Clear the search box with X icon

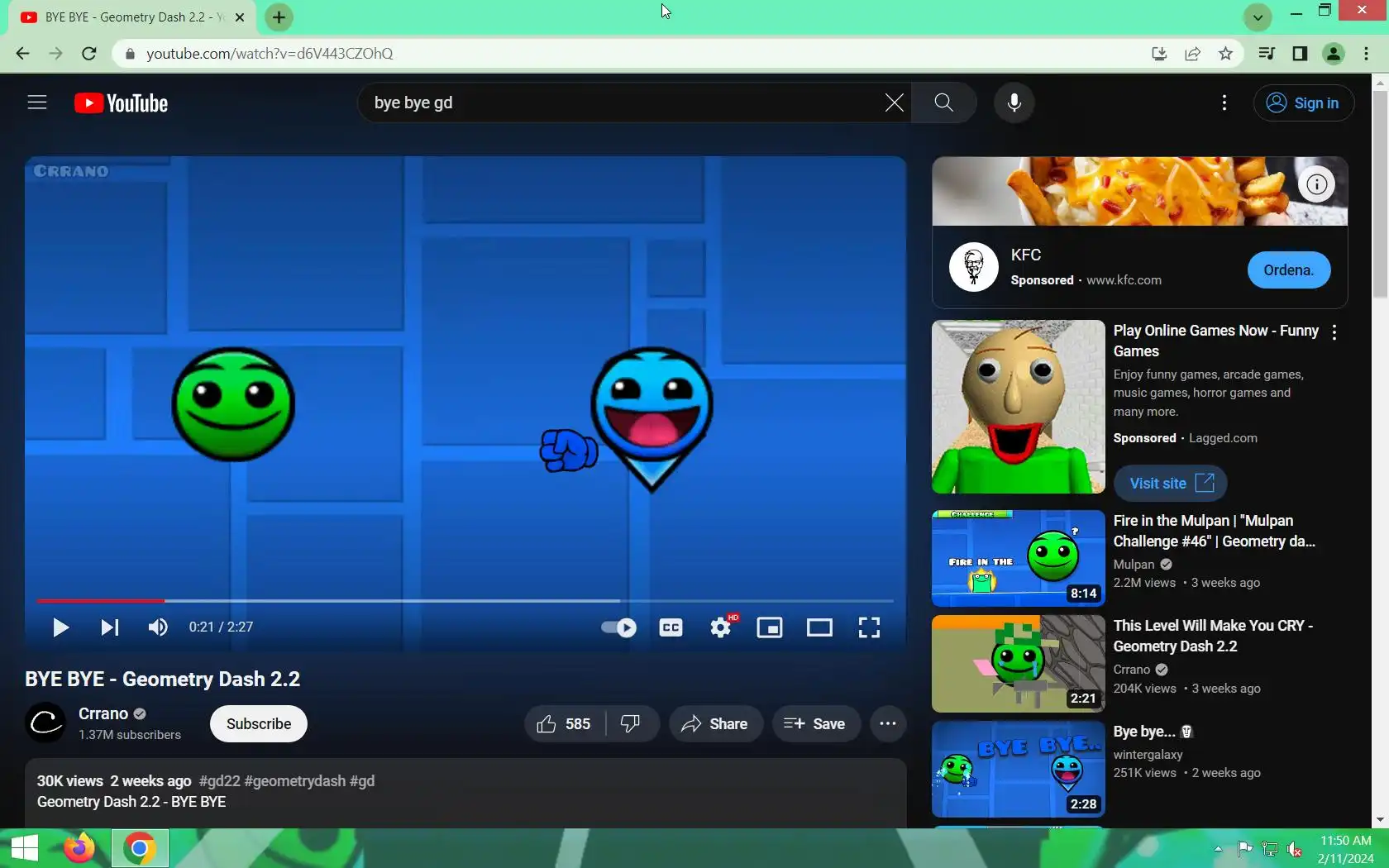point(894,103)
